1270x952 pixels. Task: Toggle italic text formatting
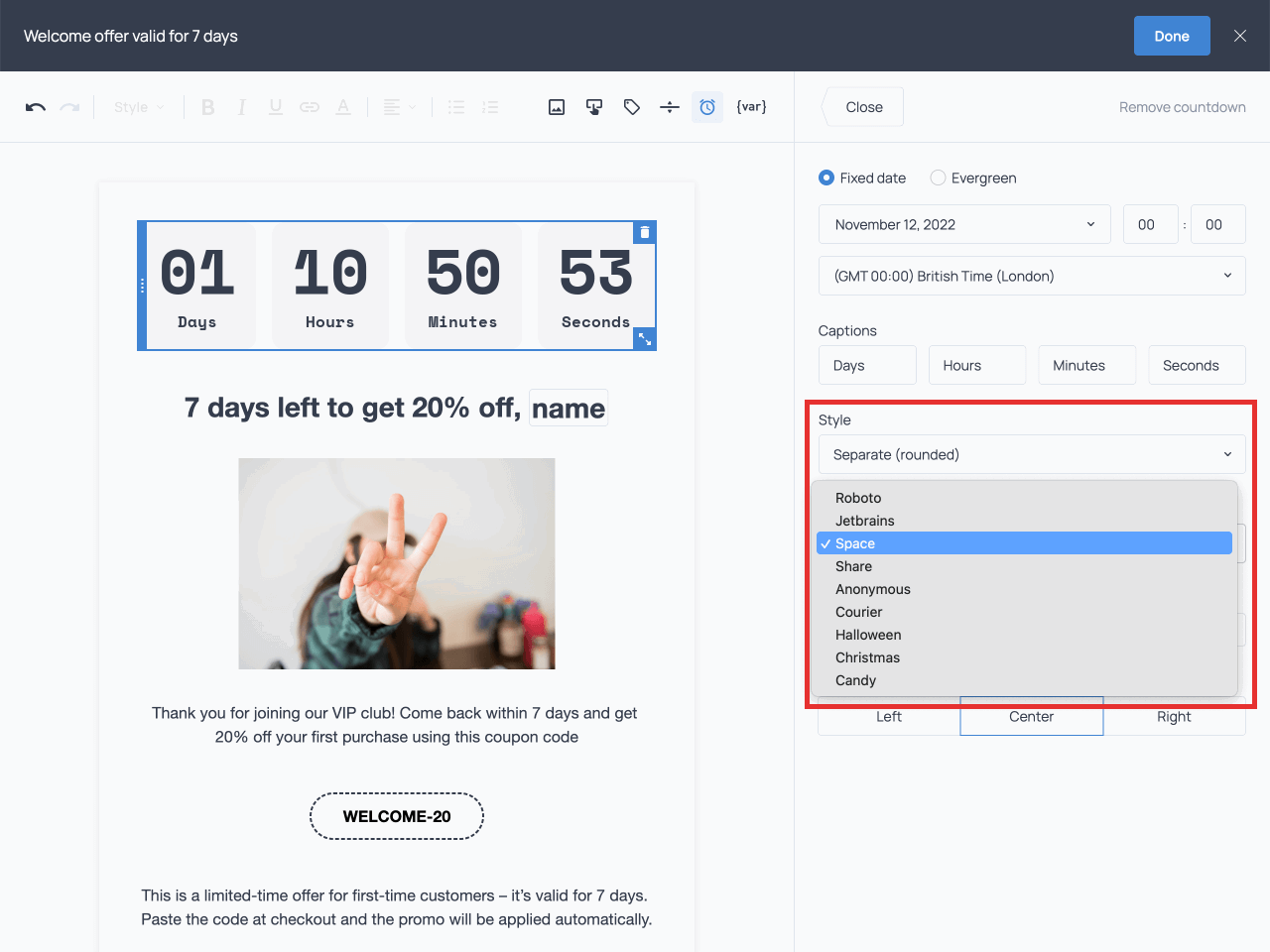click(241, 107)
